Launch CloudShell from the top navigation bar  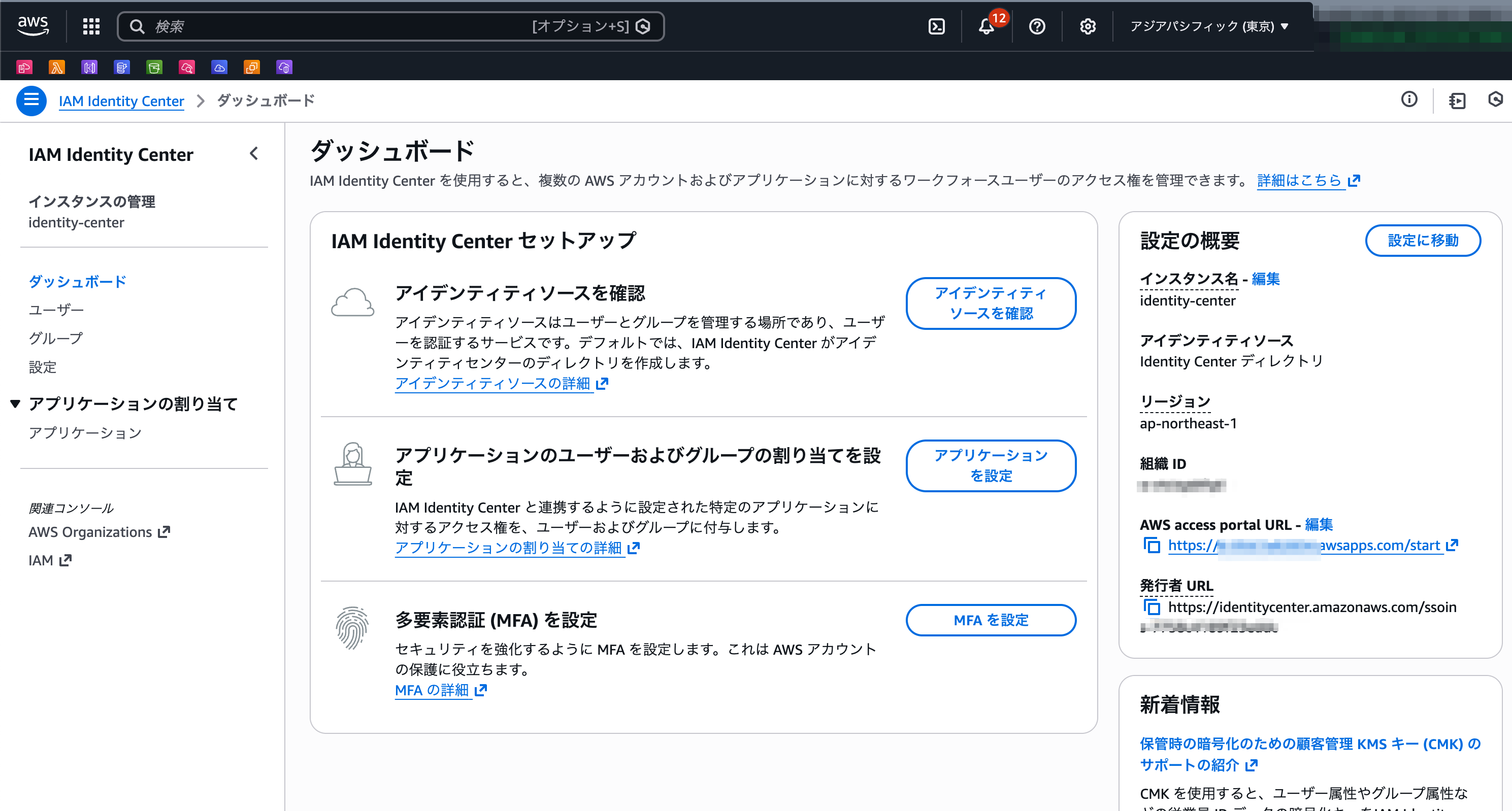click(936, 26)
